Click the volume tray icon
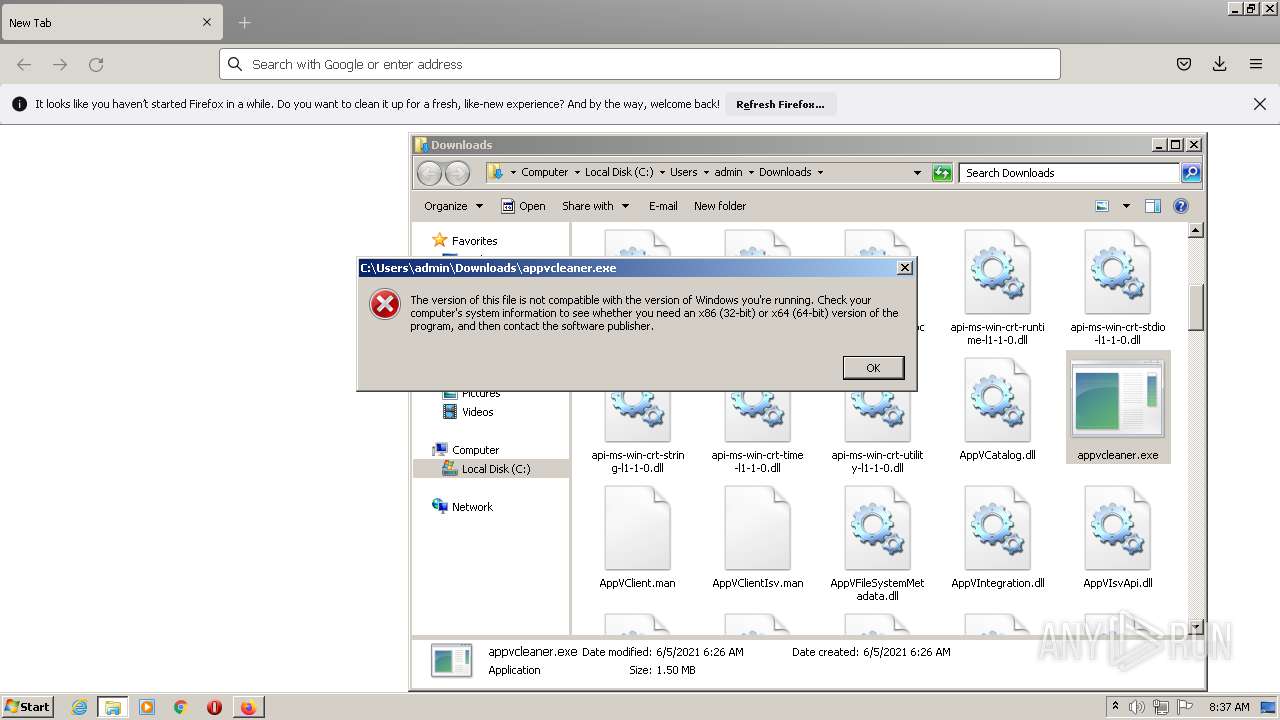The image size is (1280, 720). [1138, 707]
